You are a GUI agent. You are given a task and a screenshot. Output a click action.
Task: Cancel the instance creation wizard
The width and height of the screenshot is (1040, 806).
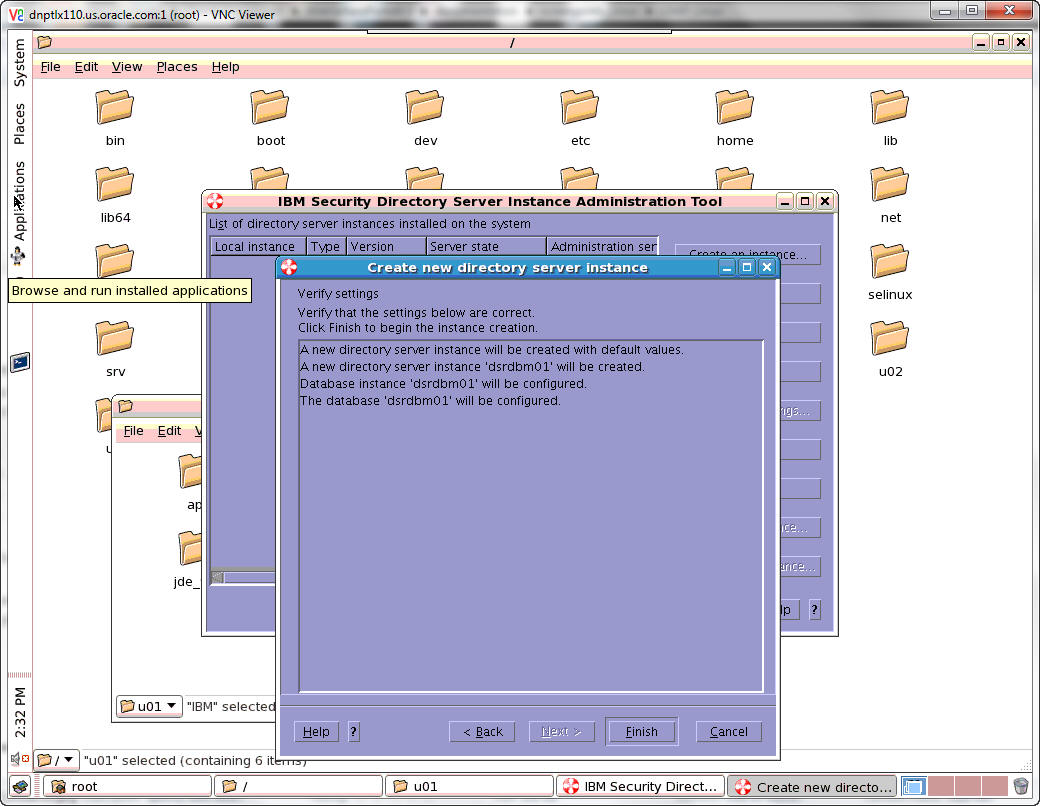pyautogui.click(x=728, y=732)
